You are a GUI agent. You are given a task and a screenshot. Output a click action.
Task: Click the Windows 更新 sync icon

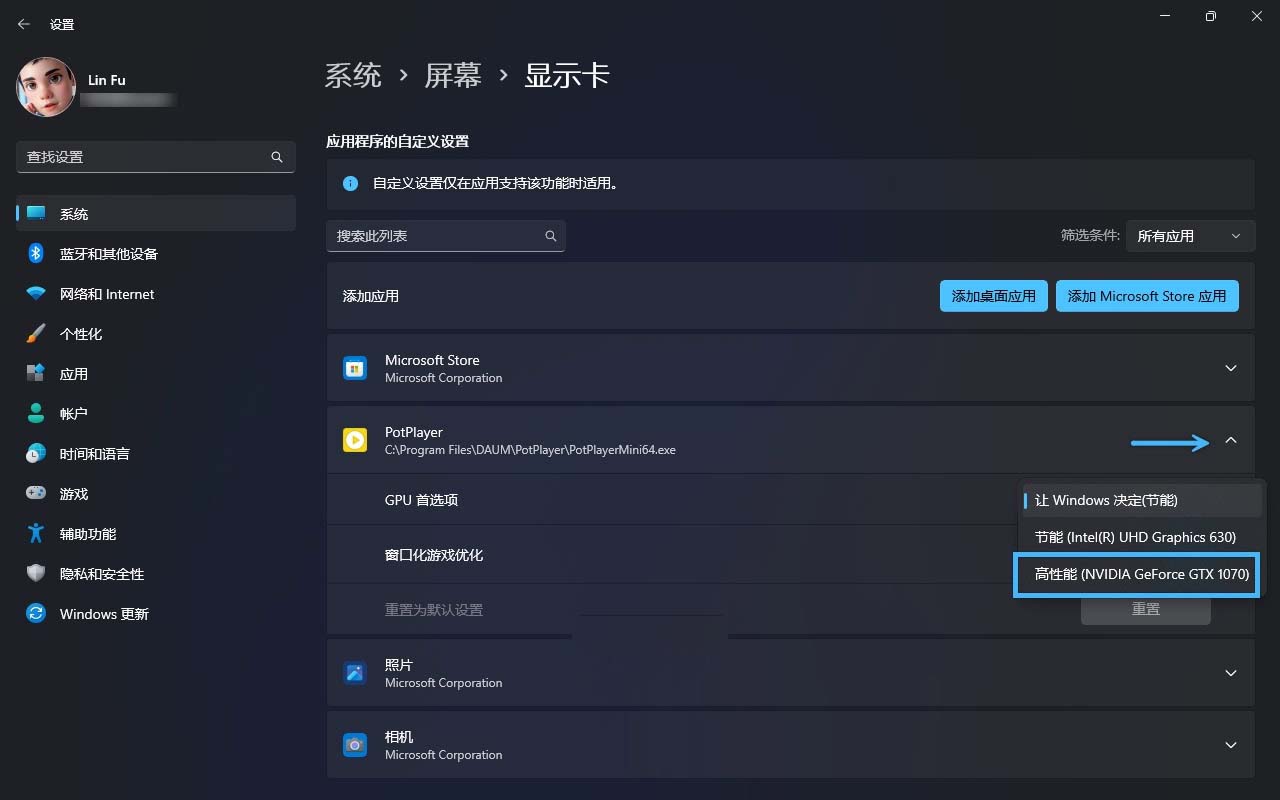tap(36, 614)
